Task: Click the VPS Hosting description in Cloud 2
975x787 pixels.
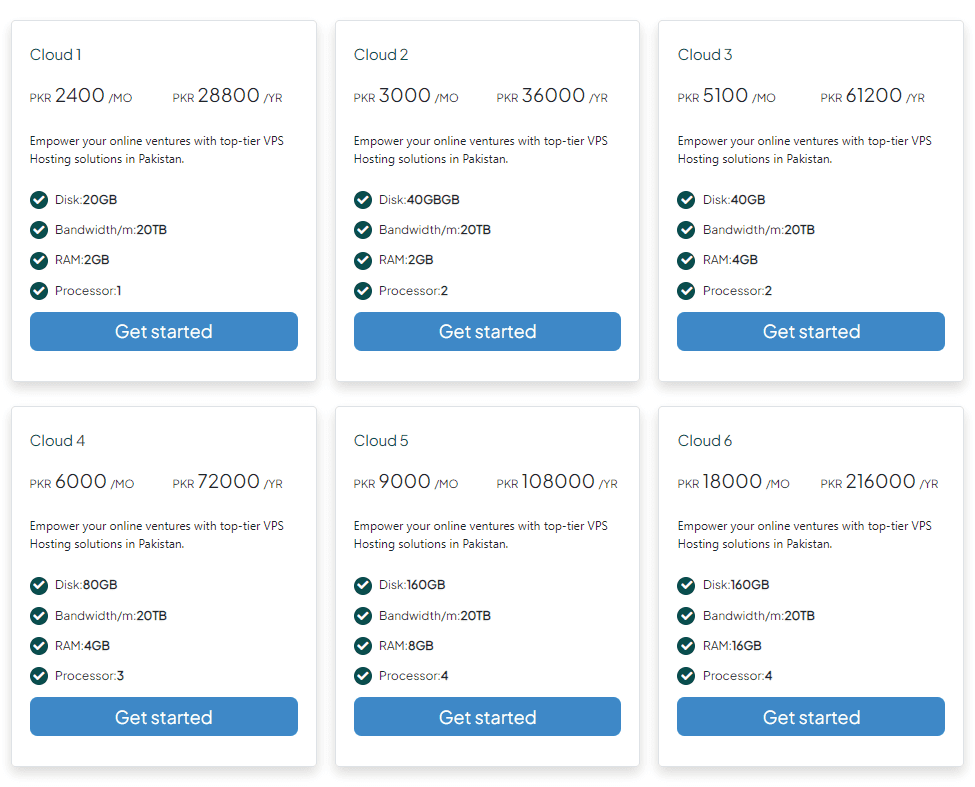Action: tap(481, 149)
